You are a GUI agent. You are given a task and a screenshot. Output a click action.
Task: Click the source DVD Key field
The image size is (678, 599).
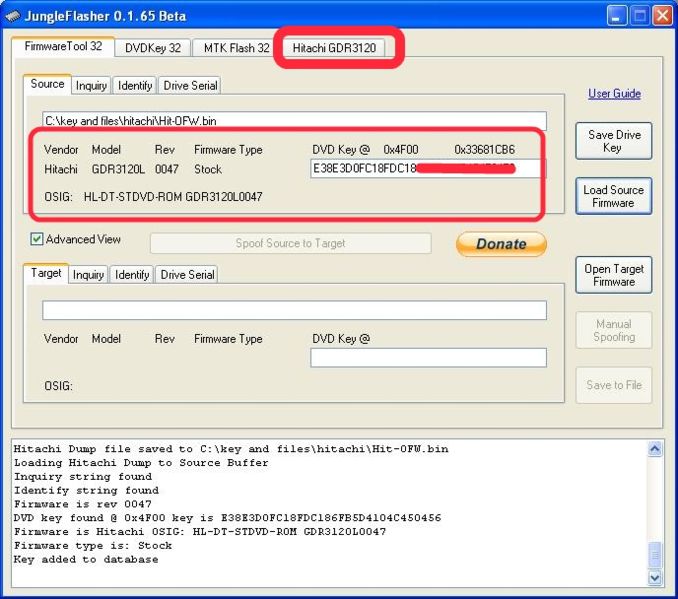[x=428, y=169]
